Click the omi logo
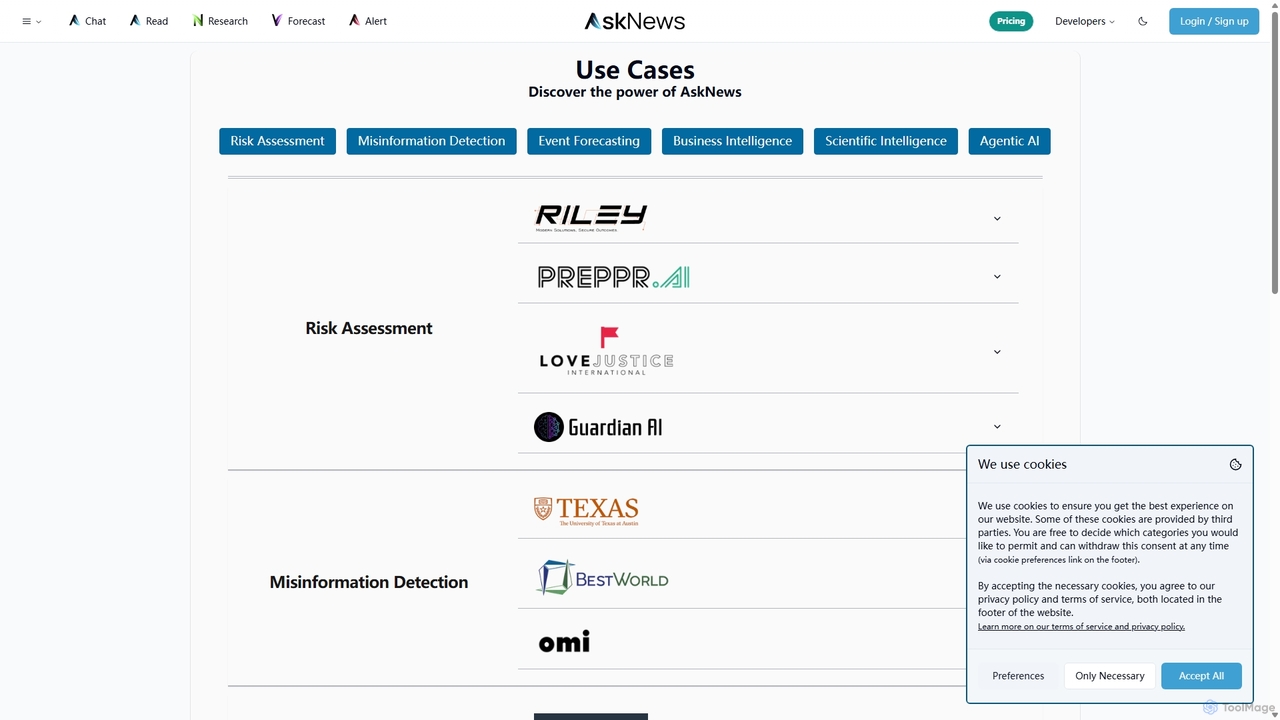Image resolution: width=1280 pixels, height=720 pixels. coord(564,641)
